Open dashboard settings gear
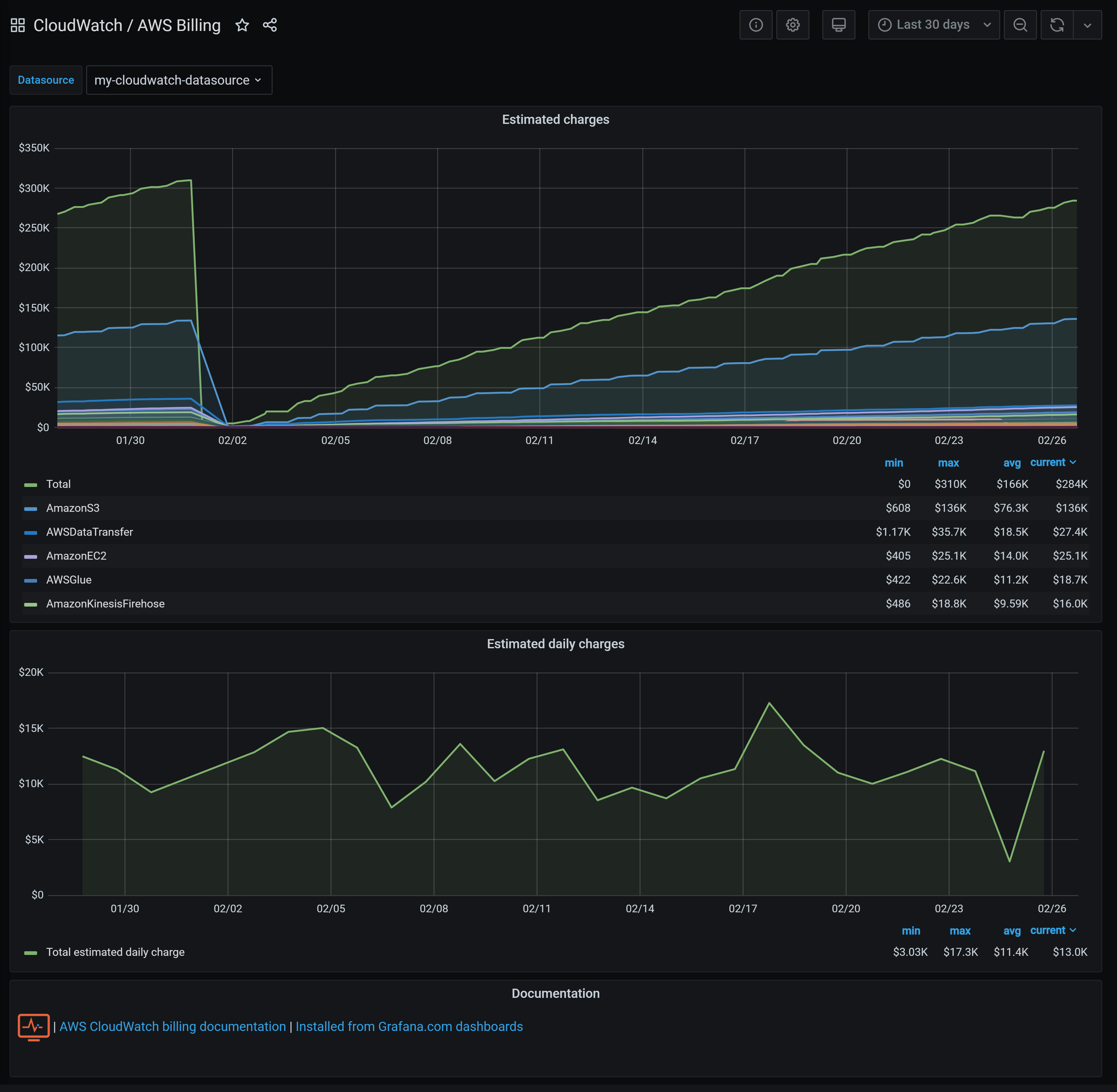 [793, 25]
